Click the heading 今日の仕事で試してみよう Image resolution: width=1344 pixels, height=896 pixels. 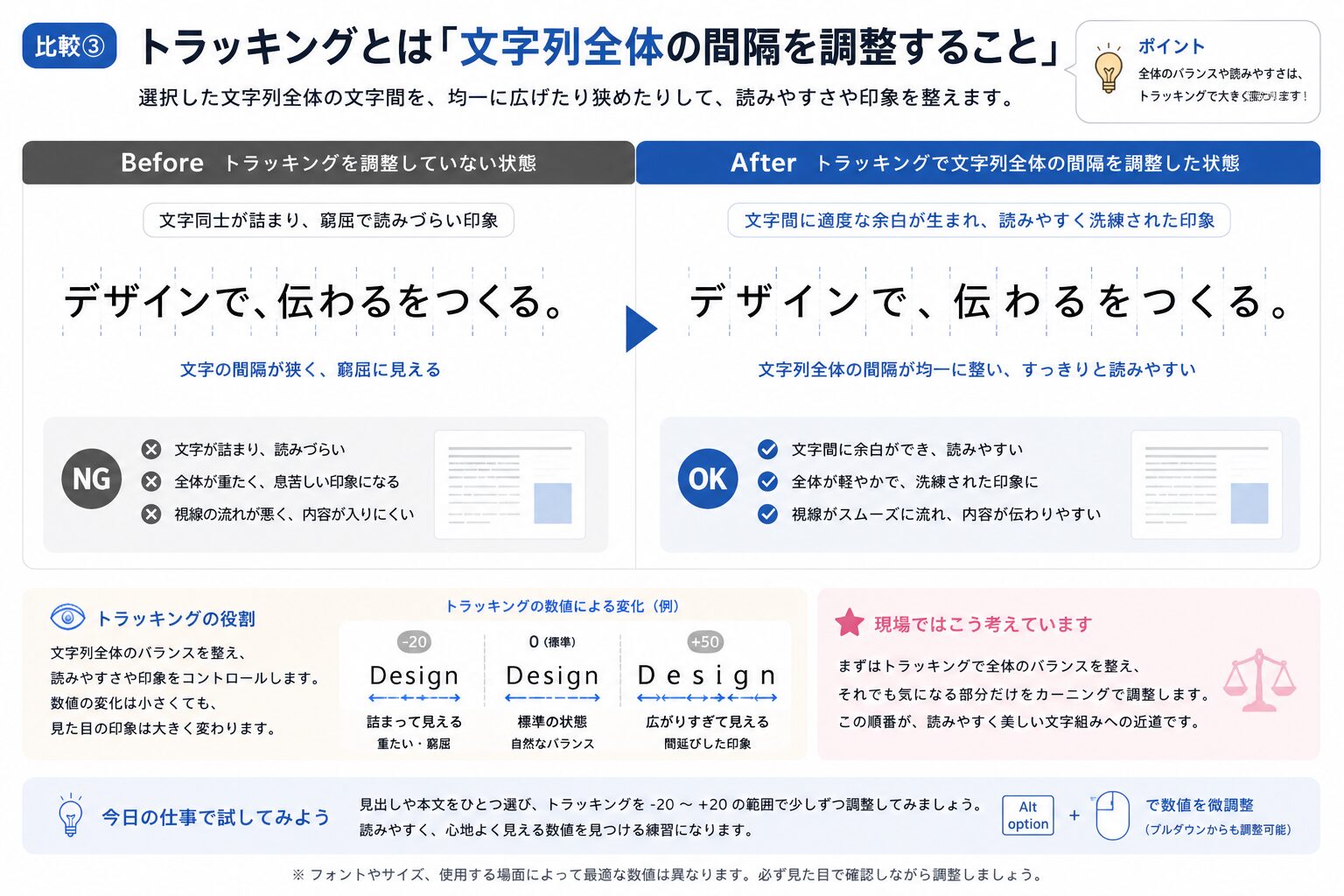click(216, 816)
